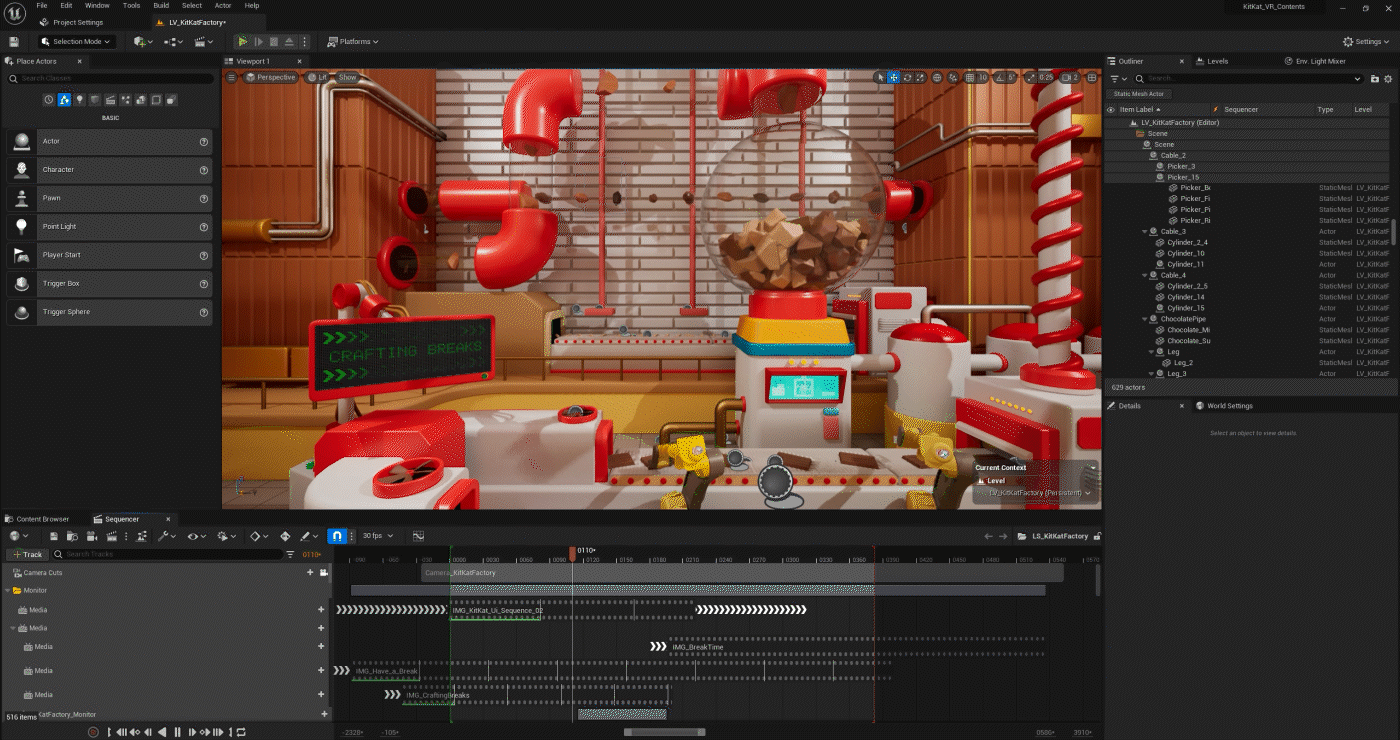Collapse the ChocolatePipe tree item
The height and width of the screenshot is (740, 1400).
tap(1145, 319)
